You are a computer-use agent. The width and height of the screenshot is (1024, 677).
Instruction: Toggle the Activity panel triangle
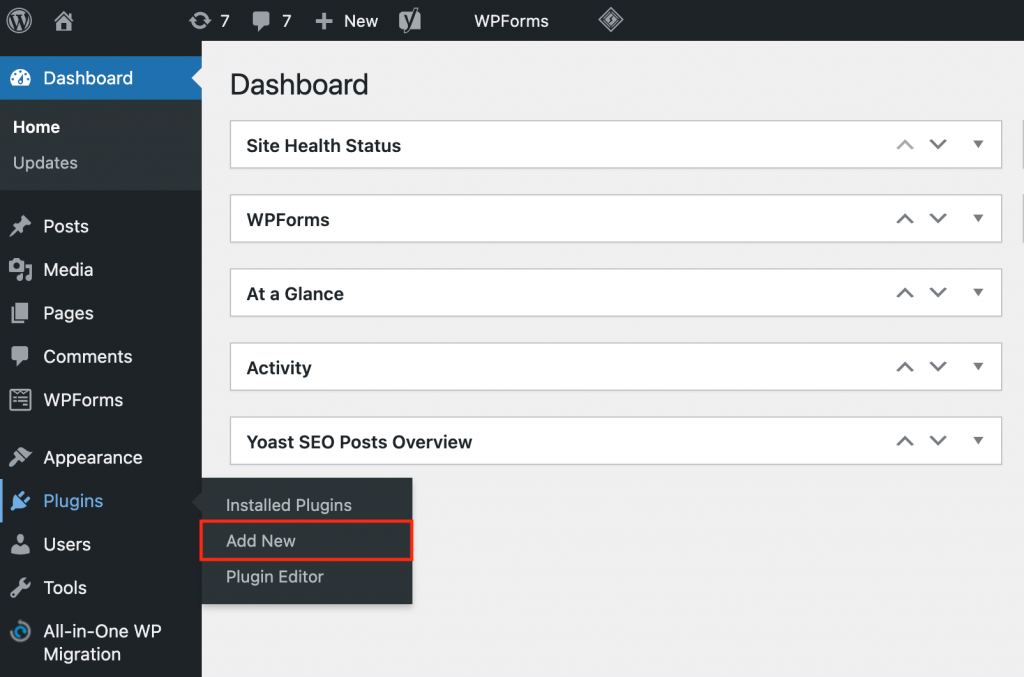pos(978,367)
